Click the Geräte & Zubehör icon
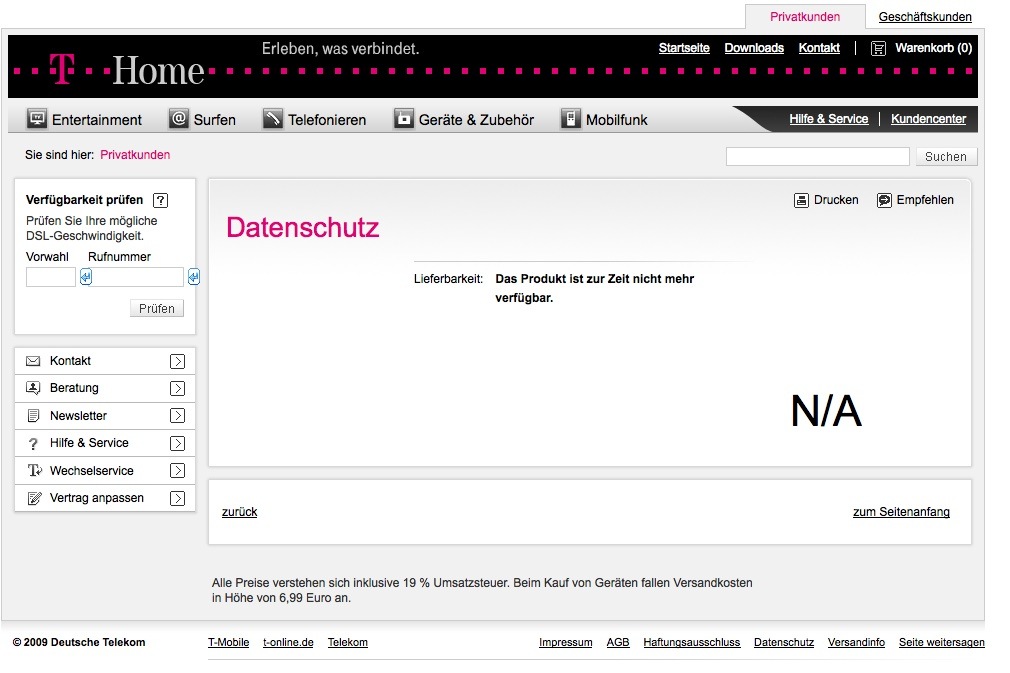 point(403,119)
